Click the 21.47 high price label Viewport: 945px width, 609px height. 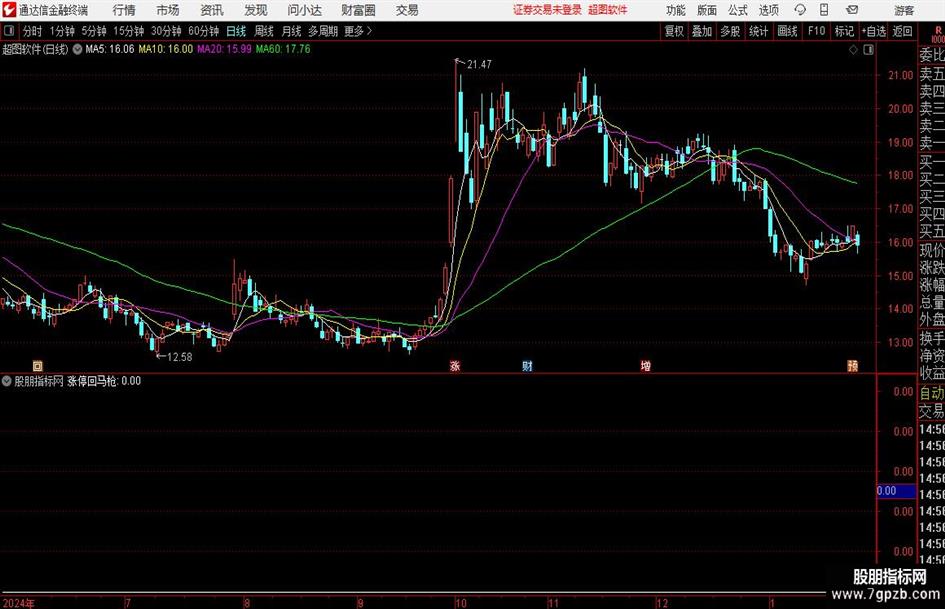tap(479, 64)
